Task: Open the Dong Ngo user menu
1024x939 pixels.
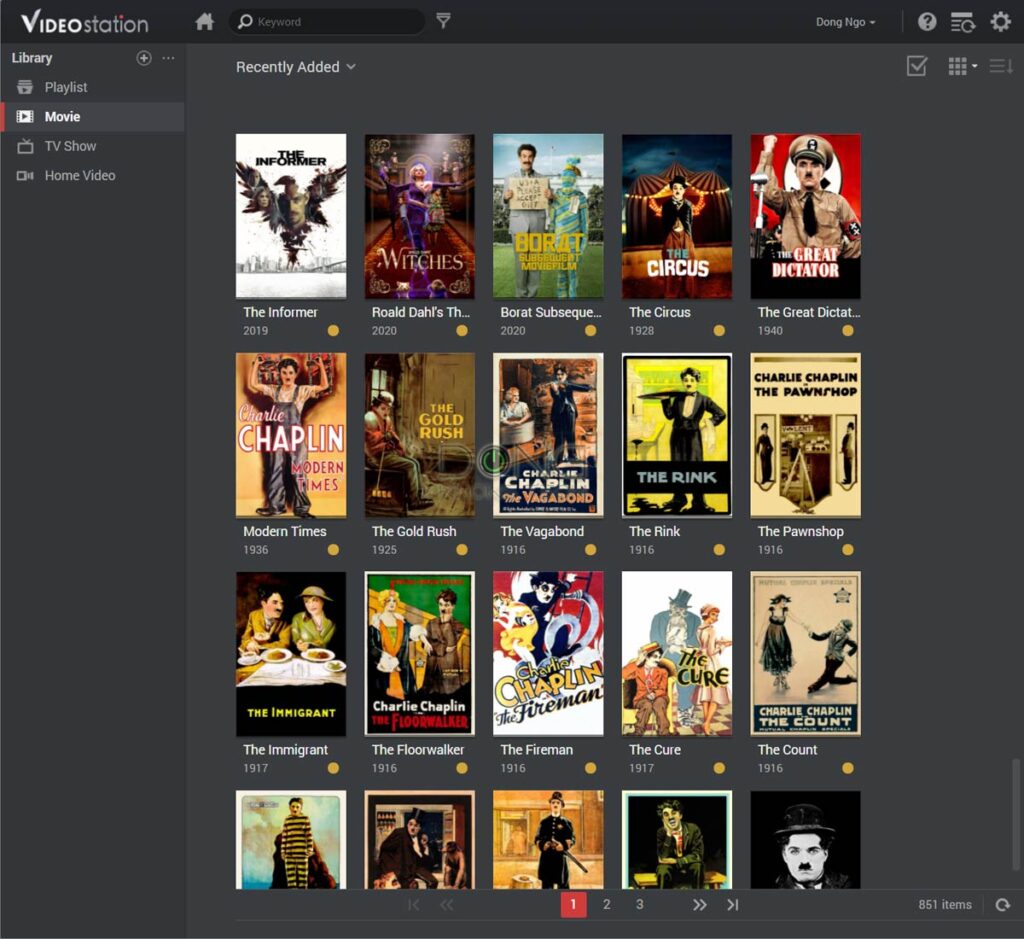Action: (845, 22)
